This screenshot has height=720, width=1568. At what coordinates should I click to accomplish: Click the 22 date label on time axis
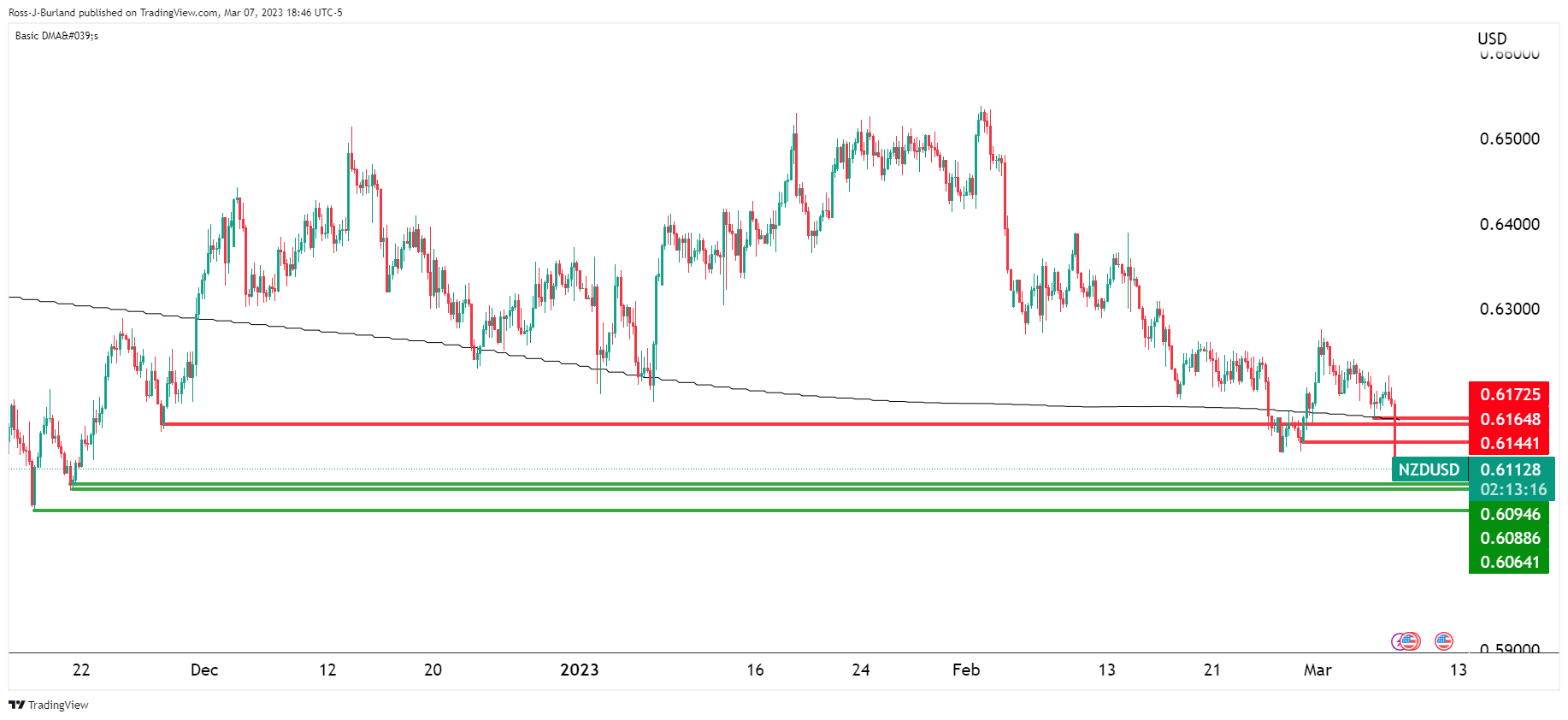coord(81,670)
